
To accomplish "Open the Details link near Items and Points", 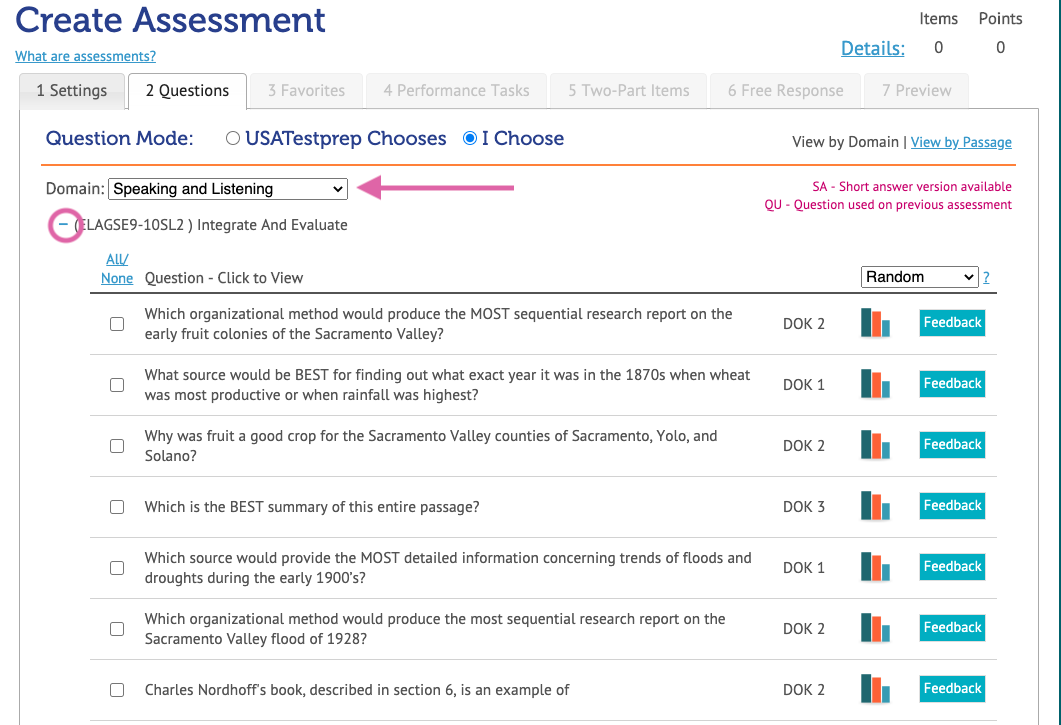I will pos(873,48).
